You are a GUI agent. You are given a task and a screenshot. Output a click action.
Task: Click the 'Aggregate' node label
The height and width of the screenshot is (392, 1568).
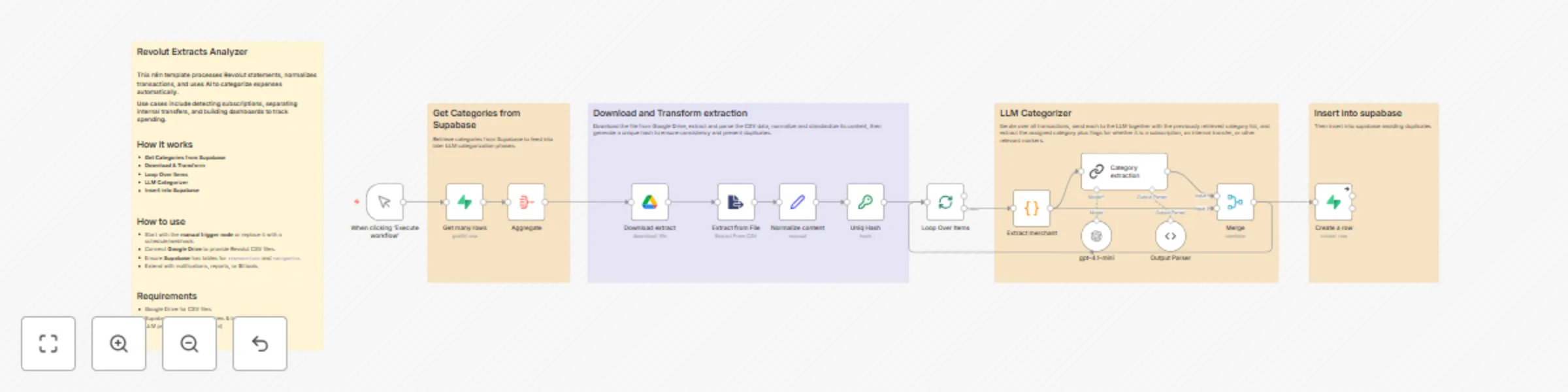point(526,228)
